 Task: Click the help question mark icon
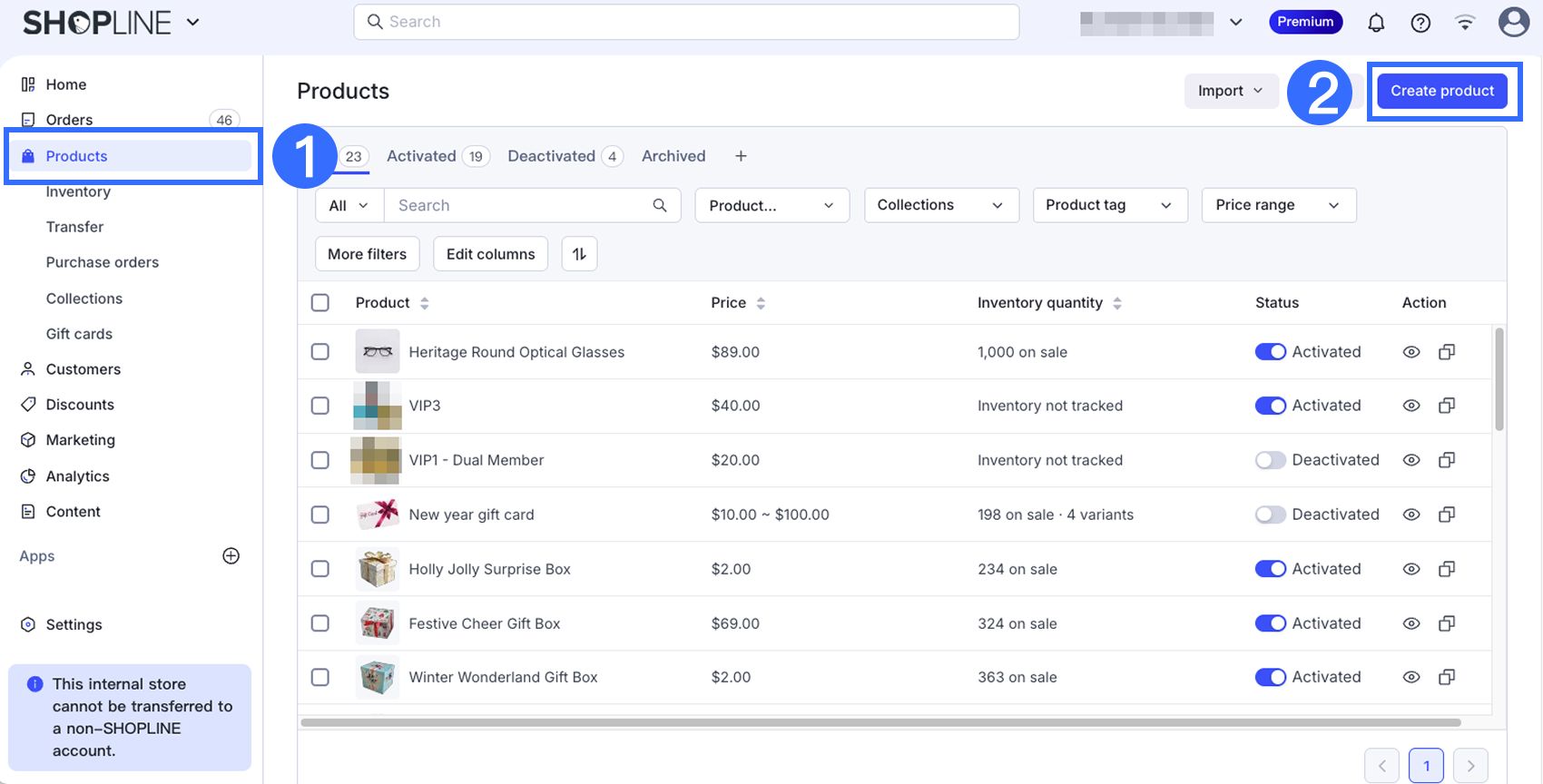coord(1420,23)
